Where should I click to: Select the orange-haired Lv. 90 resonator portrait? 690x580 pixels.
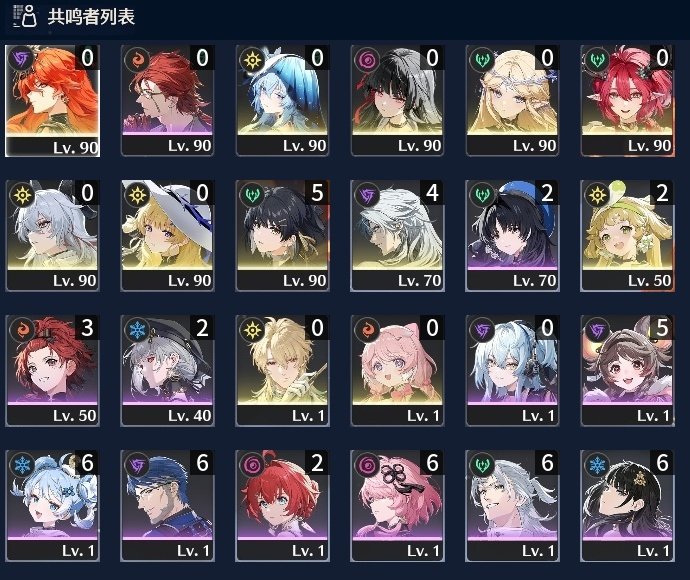pos(52,101)
